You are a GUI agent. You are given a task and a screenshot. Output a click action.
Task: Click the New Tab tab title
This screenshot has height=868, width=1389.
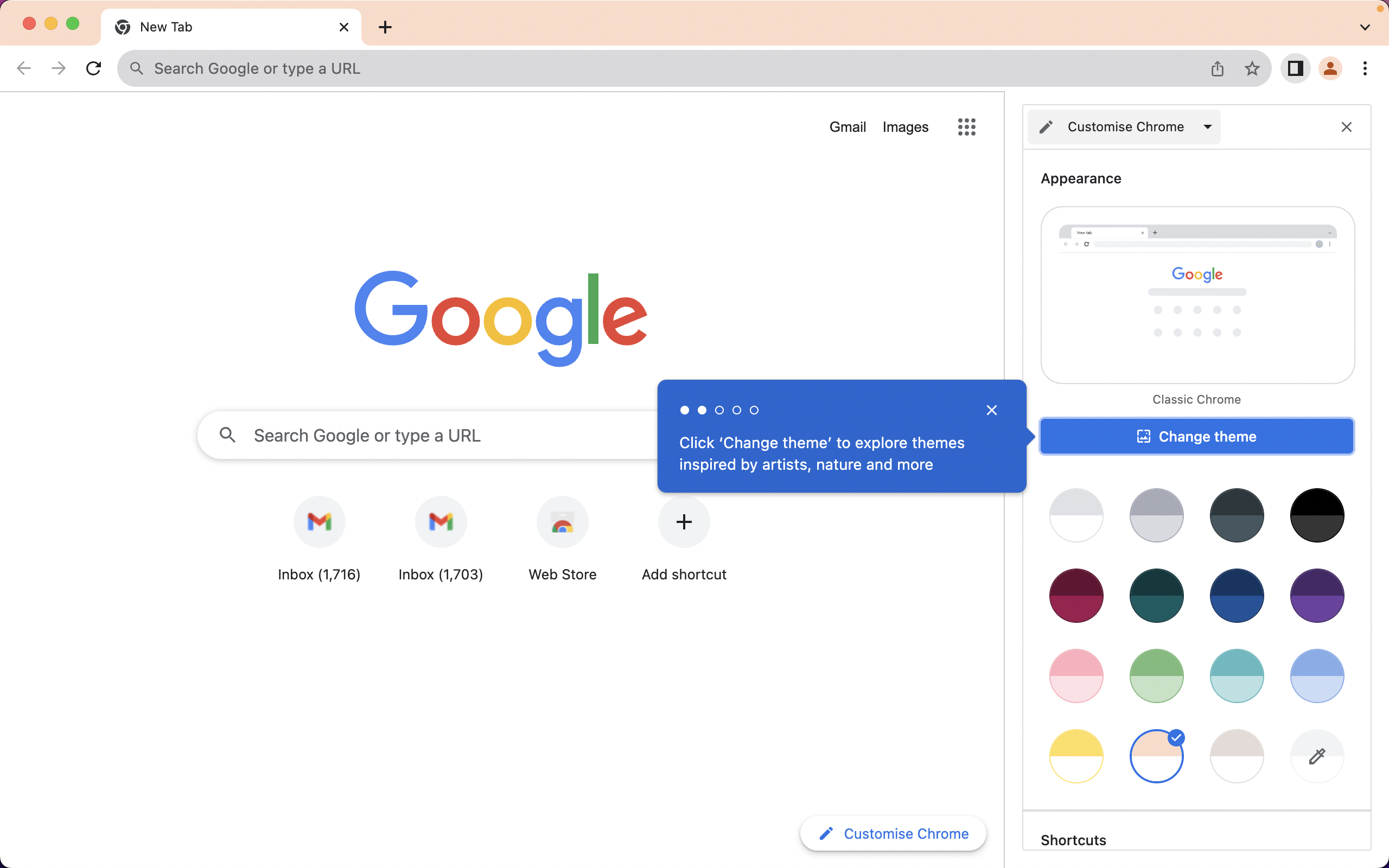coord(166,27)
